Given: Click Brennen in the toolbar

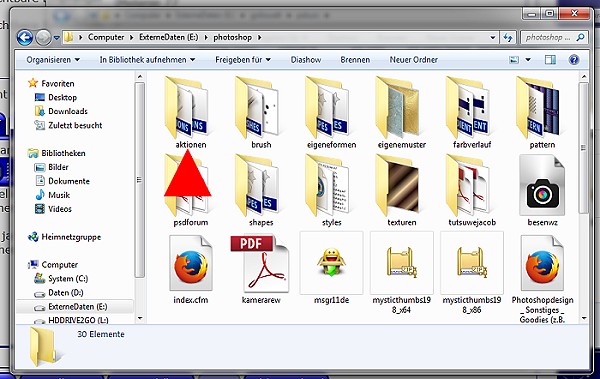Looking at the screenshot, I should [355, 60].
